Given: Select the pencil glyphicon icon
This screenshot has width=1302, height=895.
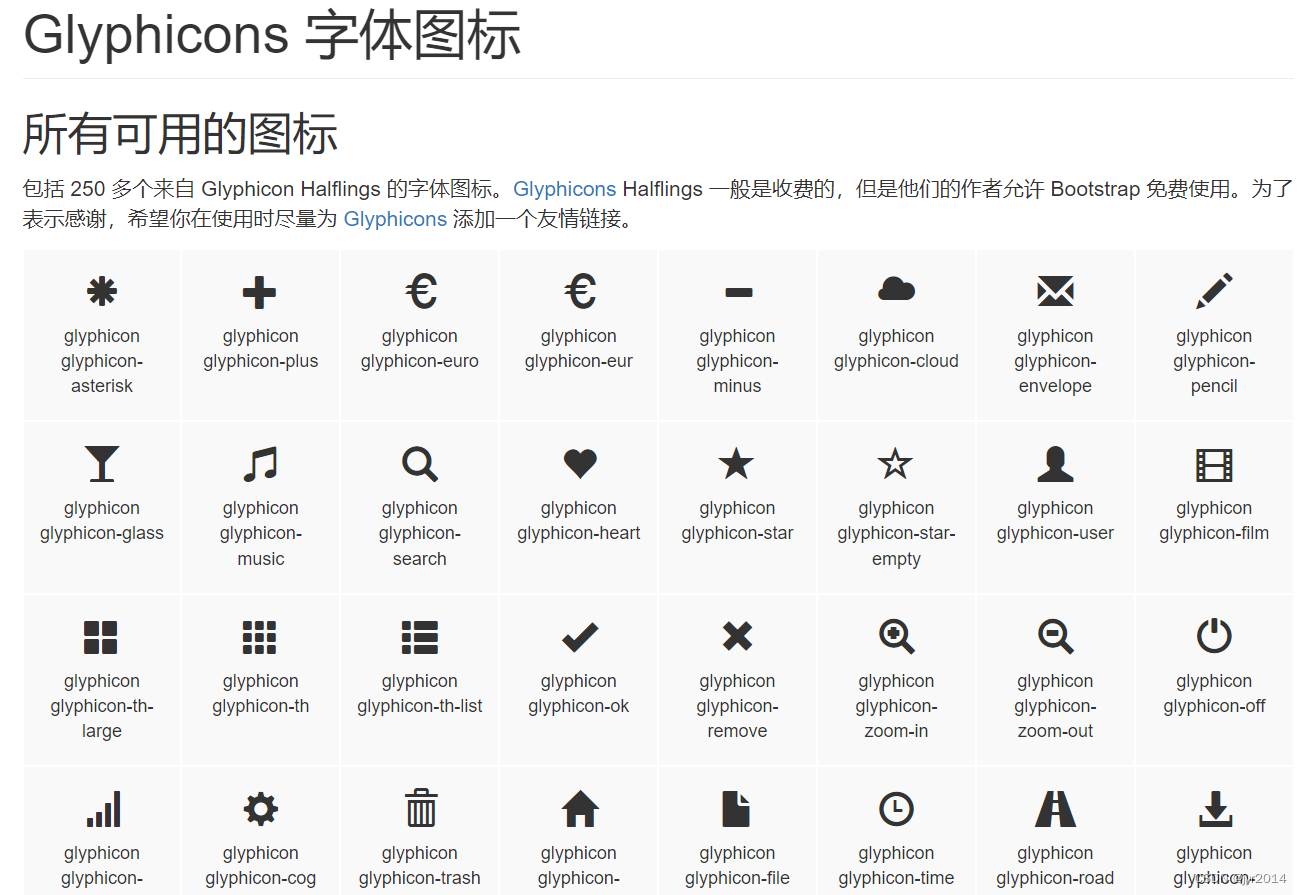Looking at the screenshot, I should point(1214,291).
